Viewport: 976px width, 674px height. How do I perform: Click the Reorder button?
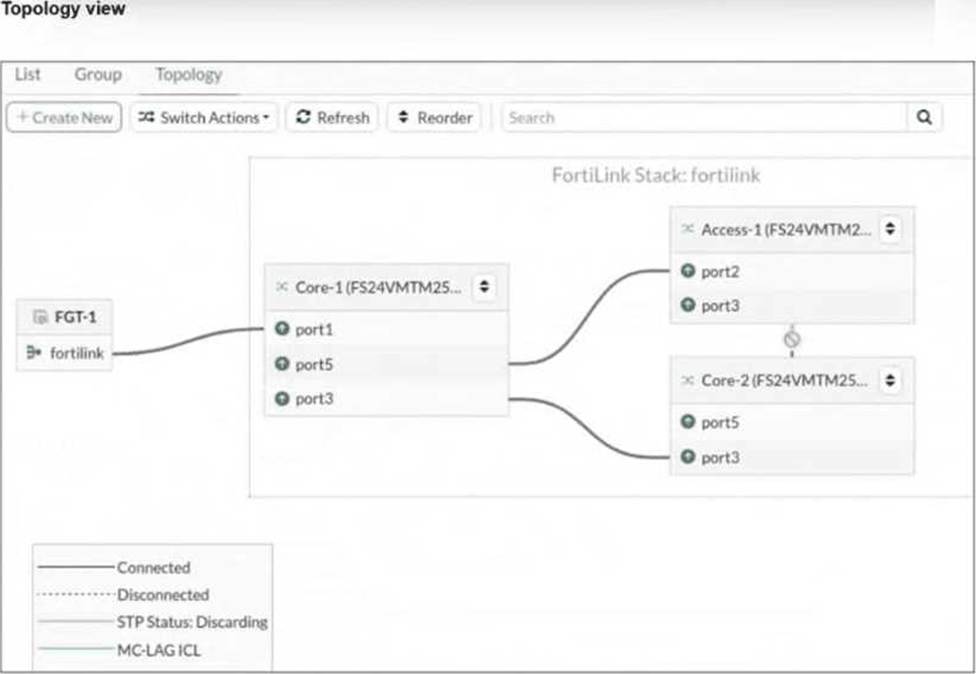434,117
